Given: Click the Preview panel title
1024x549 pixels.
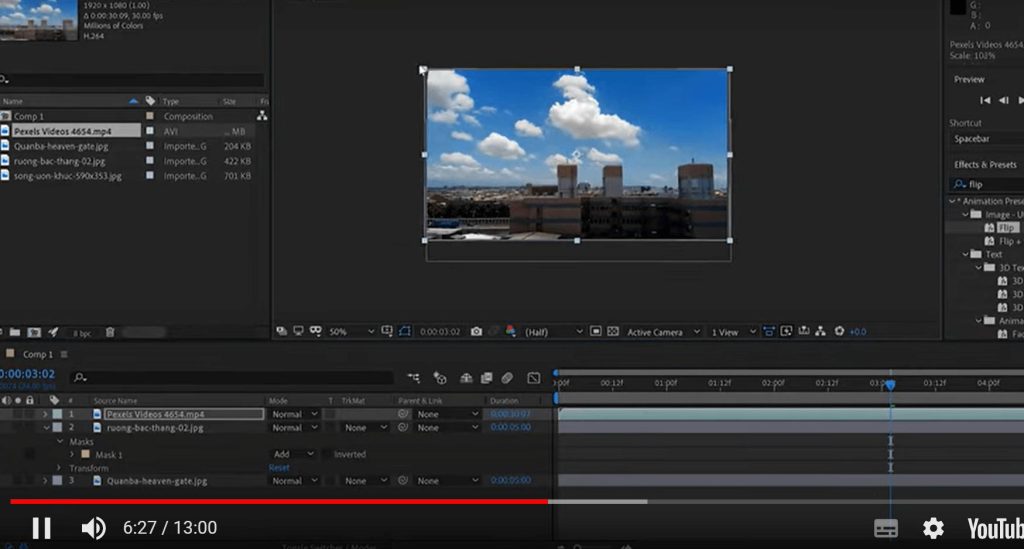Looking at the screenshot, I should pos(969,79).
